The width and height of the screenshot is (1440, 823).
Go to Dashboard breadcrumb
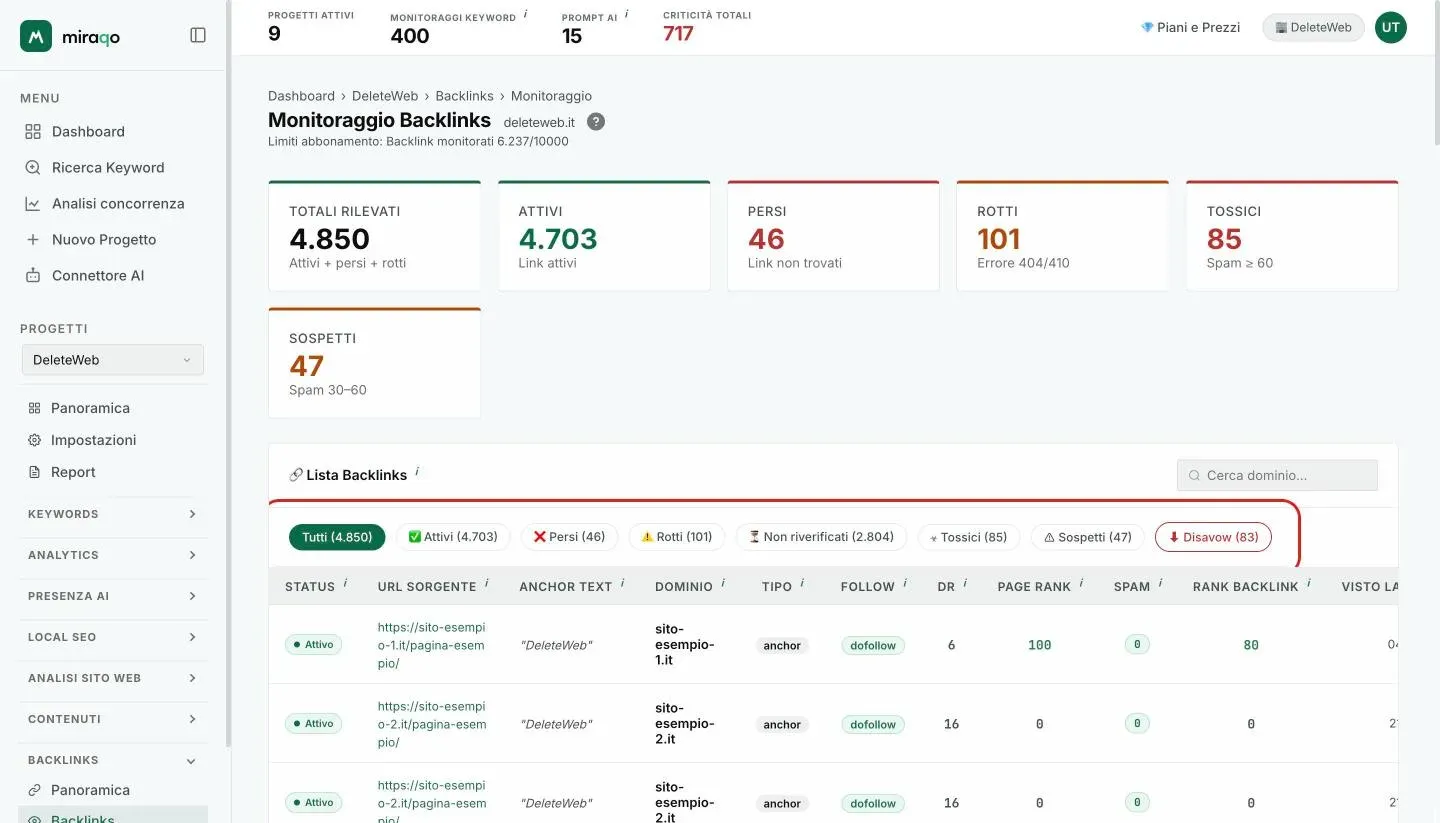(x=301, y=96)
